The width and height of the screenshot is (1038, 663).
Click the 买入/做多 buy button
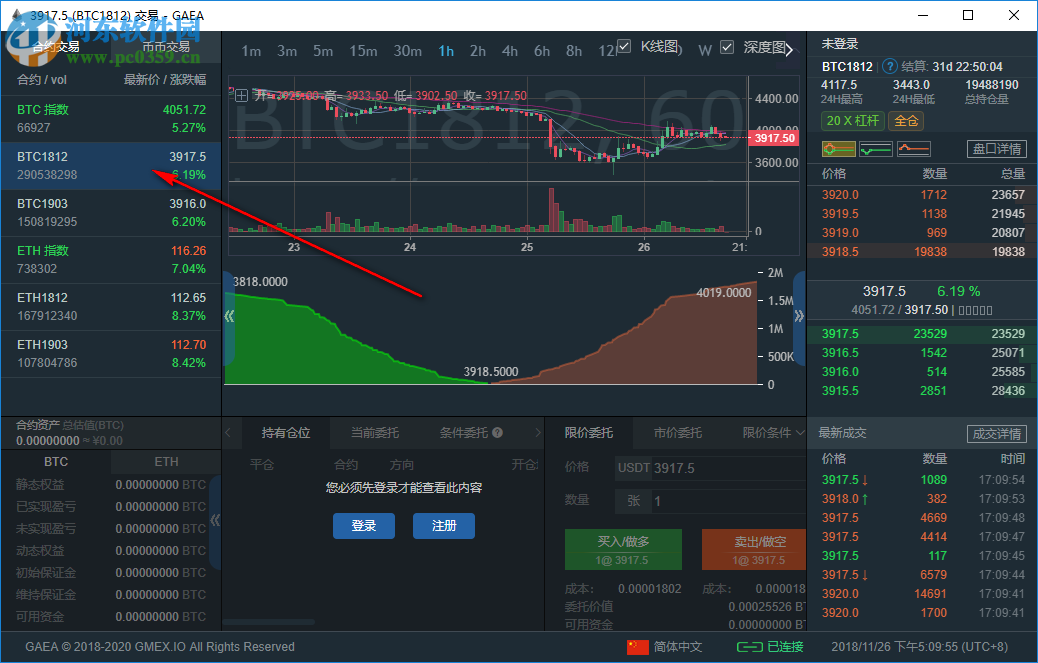(x=623, y=550)
